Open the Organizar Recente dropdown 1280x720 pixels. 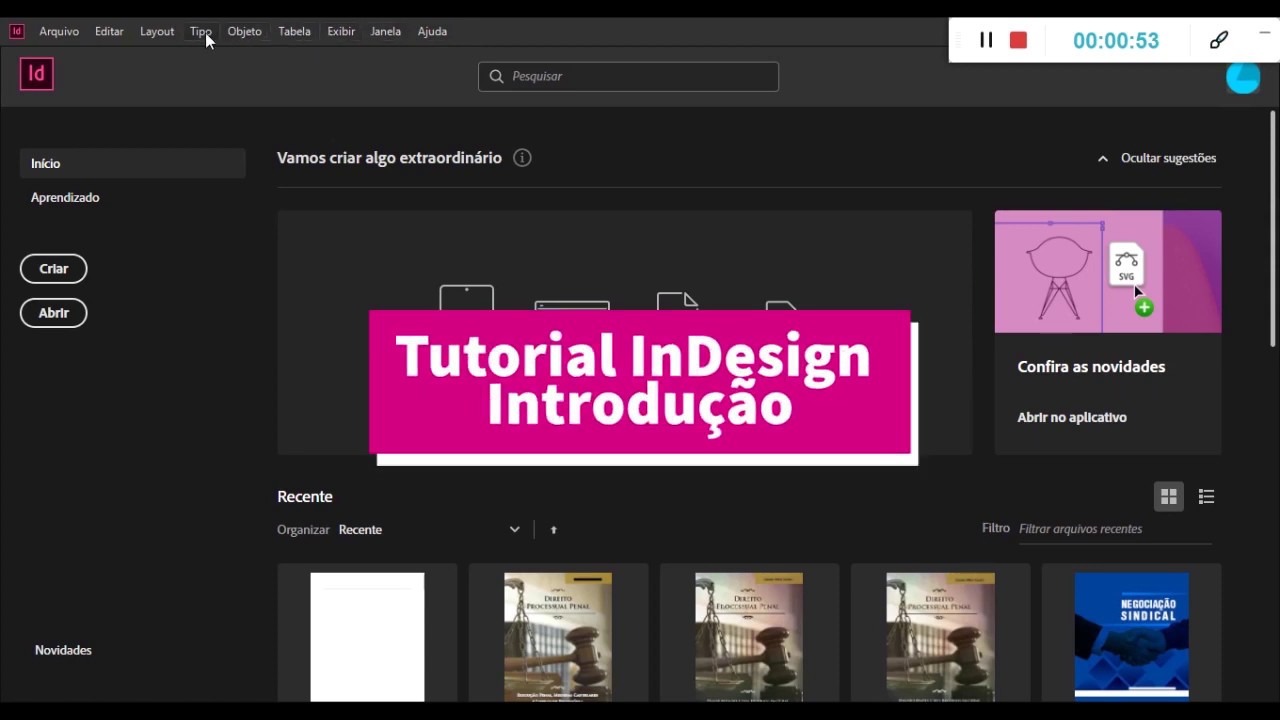[x=429, y=530]
